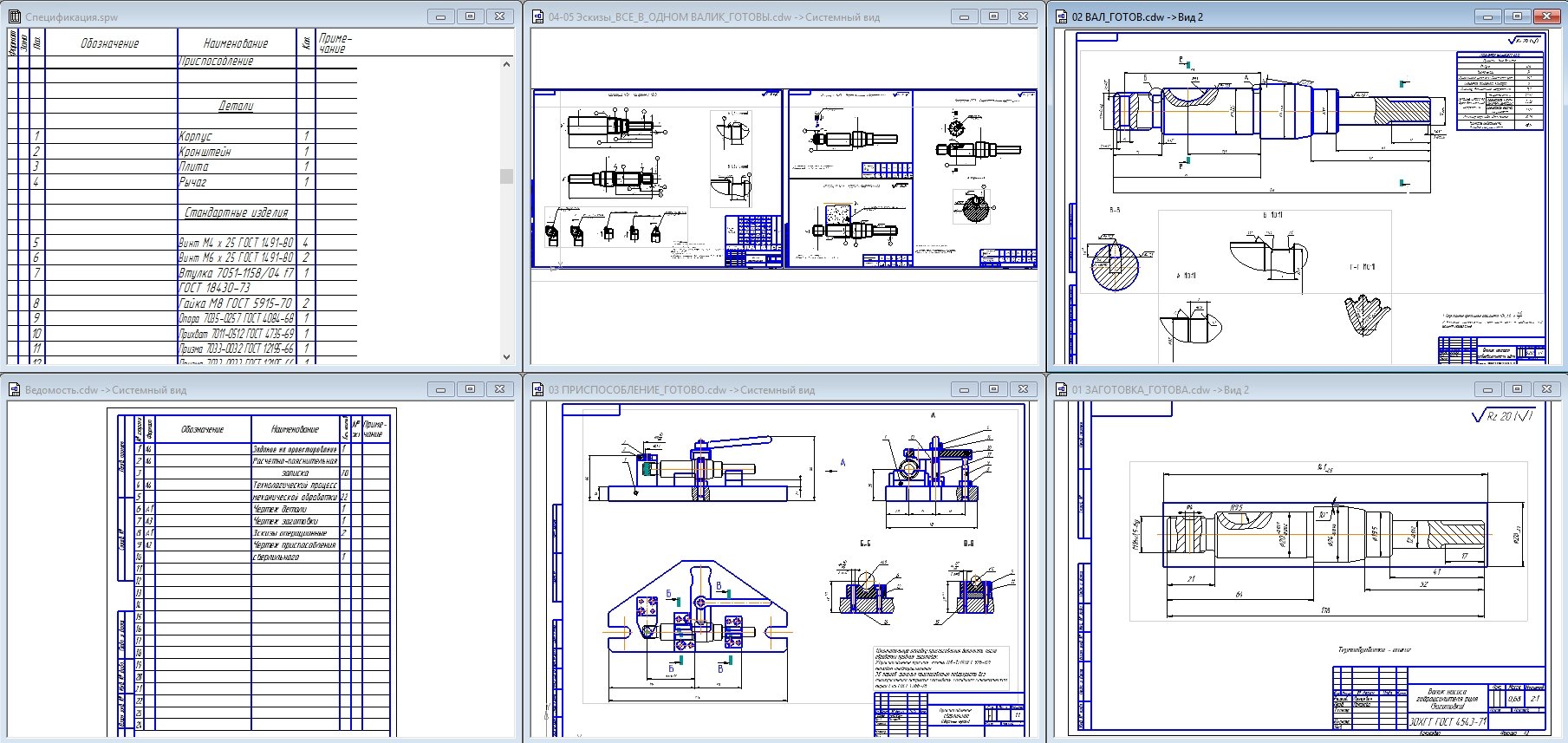Click the Чертеж детали row in Ведомость
The height and width of the screenshot is (743, 1568).
279,509
